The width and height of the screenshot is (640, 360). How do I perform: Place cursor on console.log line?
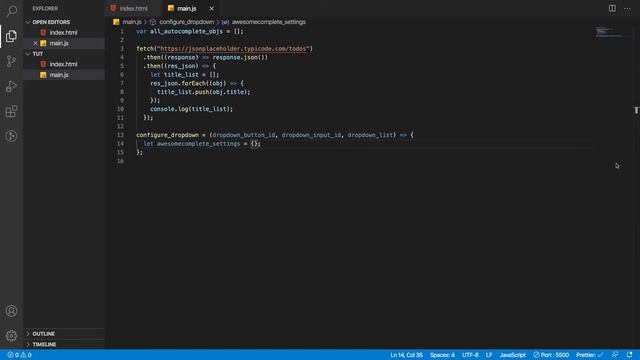tap(191, 109)
